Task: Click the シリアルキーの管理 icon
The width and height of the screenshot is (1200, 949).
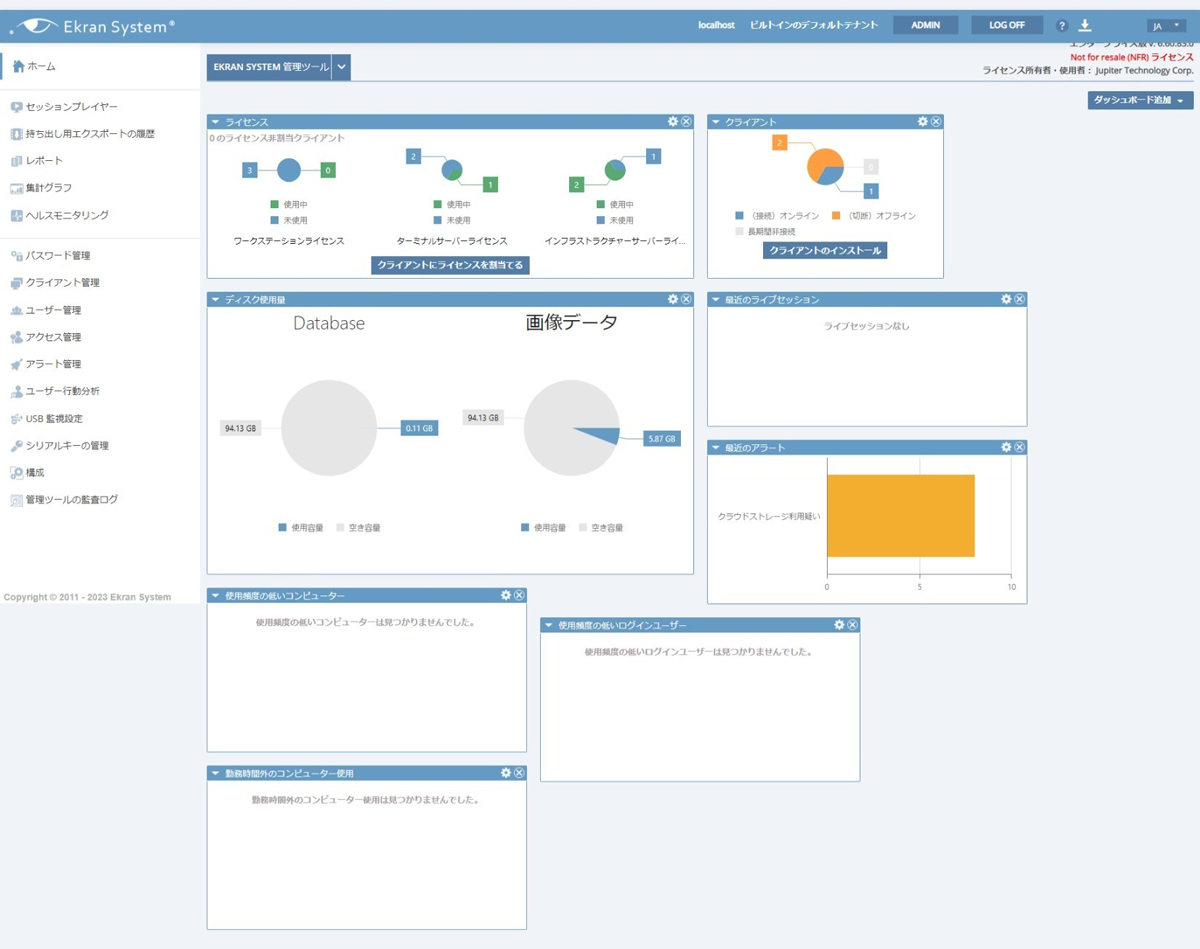Action: (x=16, y=446)
